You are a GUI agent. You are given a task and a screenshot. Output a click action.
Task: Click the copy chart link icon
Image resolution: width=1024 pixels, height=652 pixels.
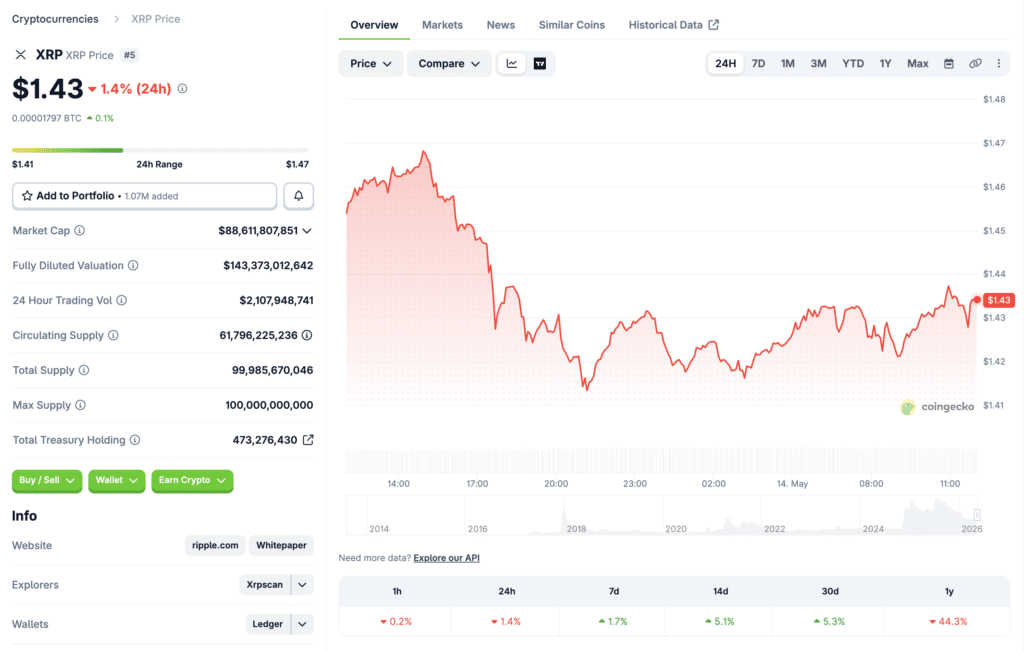click(975, 63)
